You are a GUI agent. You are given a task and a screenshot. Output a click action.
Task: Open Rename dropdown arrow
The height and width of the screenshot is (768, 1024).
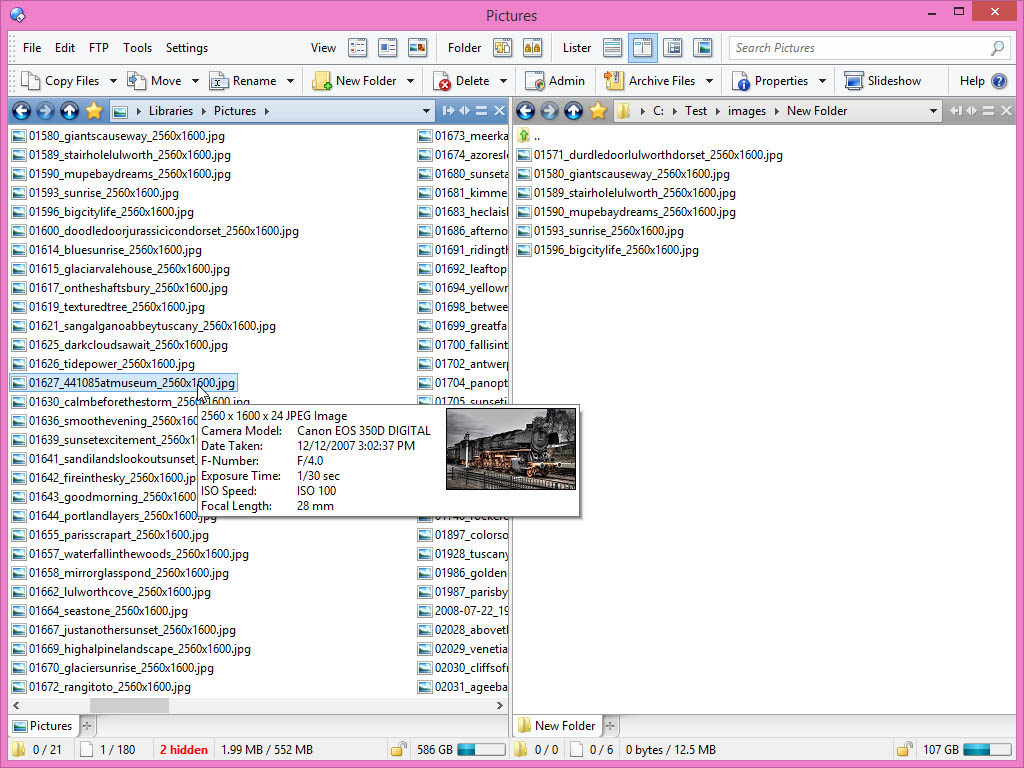(290, 81)
